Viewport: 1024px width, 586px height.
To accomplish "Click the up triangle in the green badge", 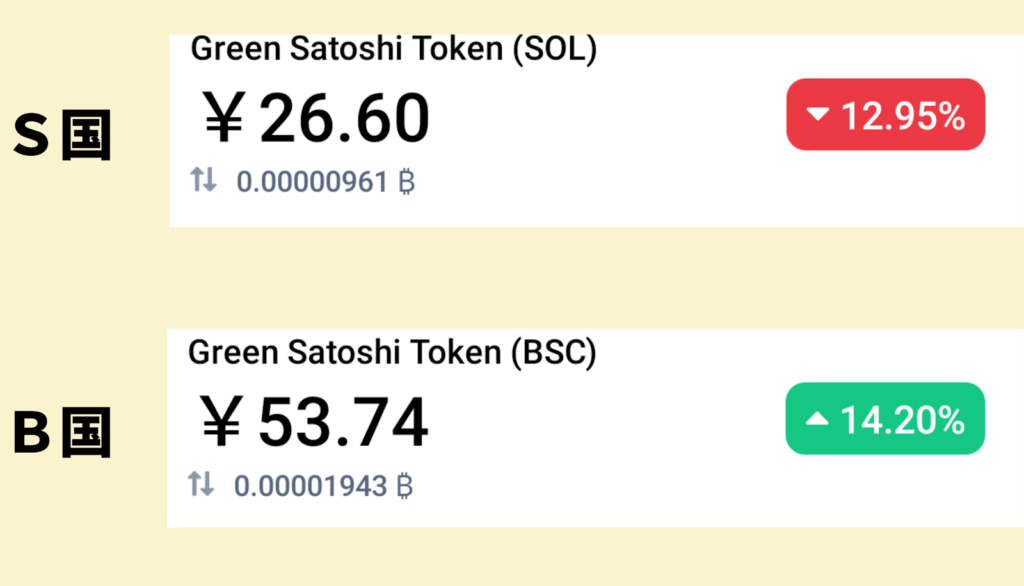I will point(818,420).
